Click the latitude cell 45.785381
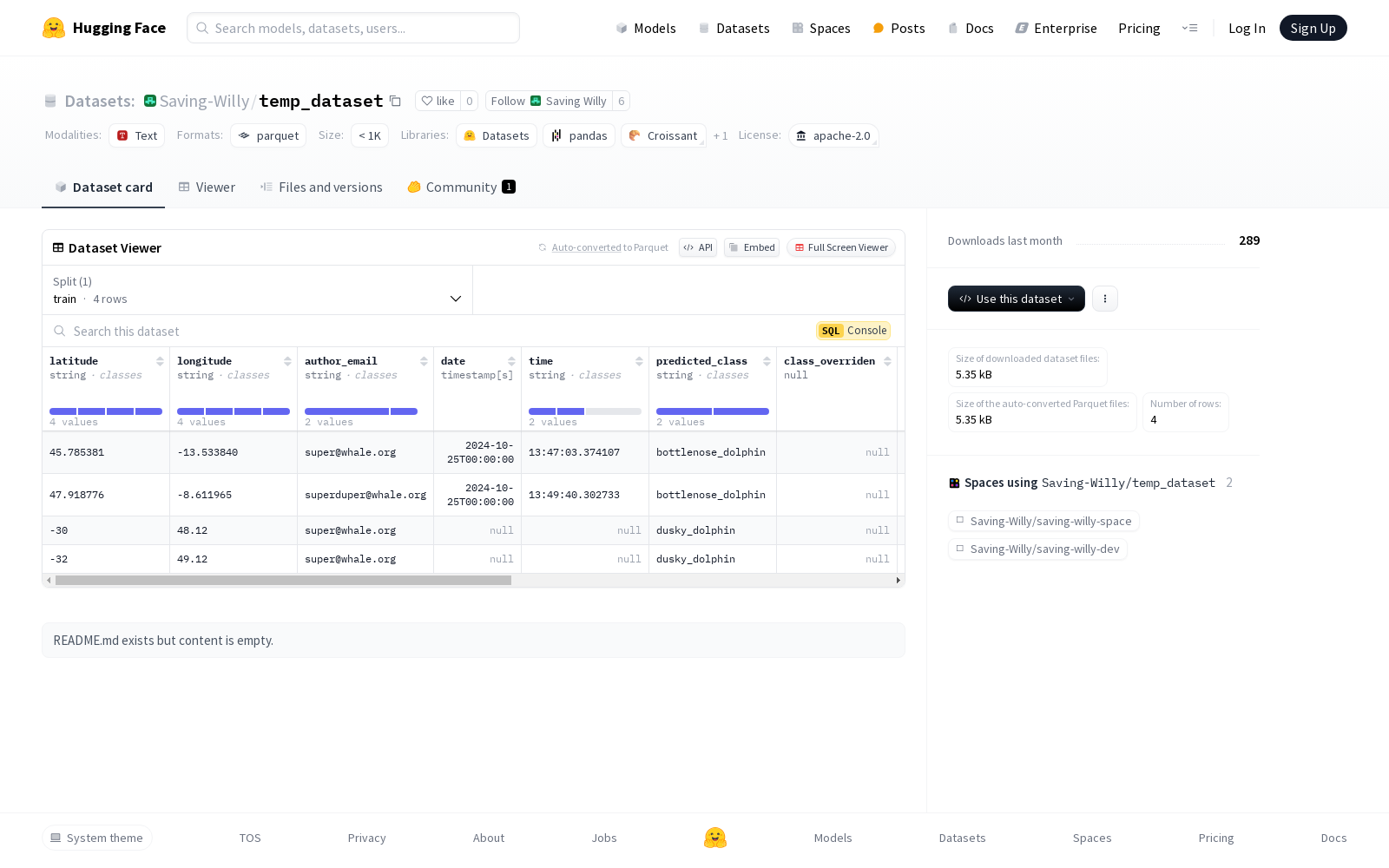Image resolution: width=1389 pixels, height=868 pixels. click(106, 452)
